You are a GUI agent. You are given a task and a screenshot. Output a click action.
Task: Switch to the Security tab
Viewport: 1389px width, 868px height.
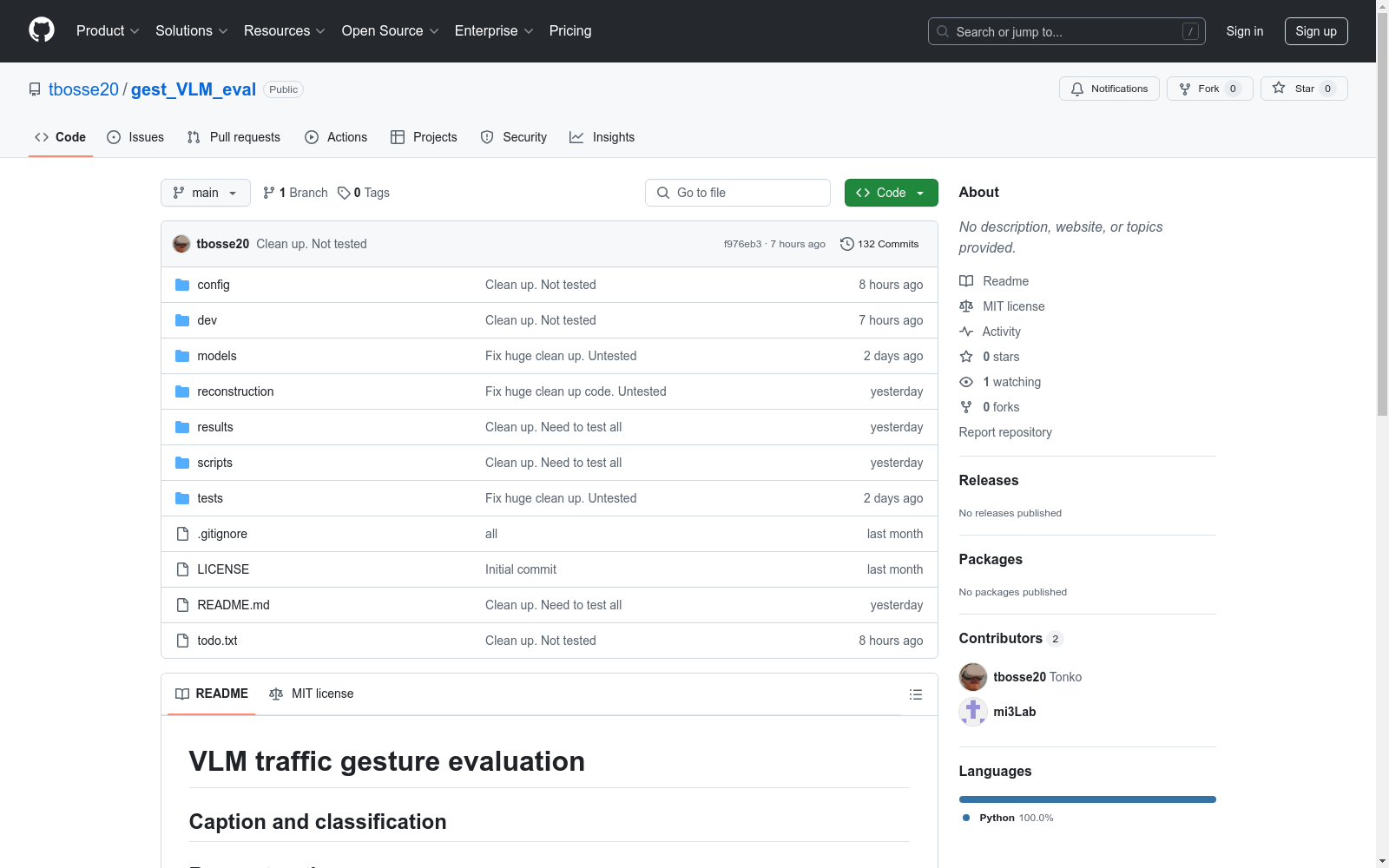[x=514, y=137]
